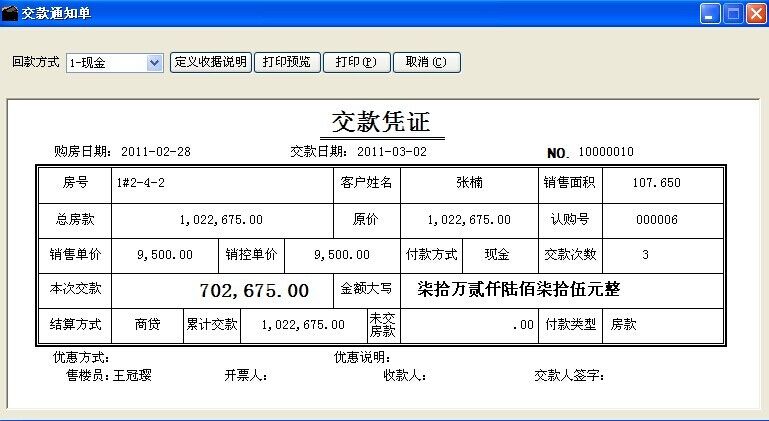Select the 房号 value 1#2-4-2
Image resolution: width=769 pixels, height=421 pixels.
coord(141,183)
